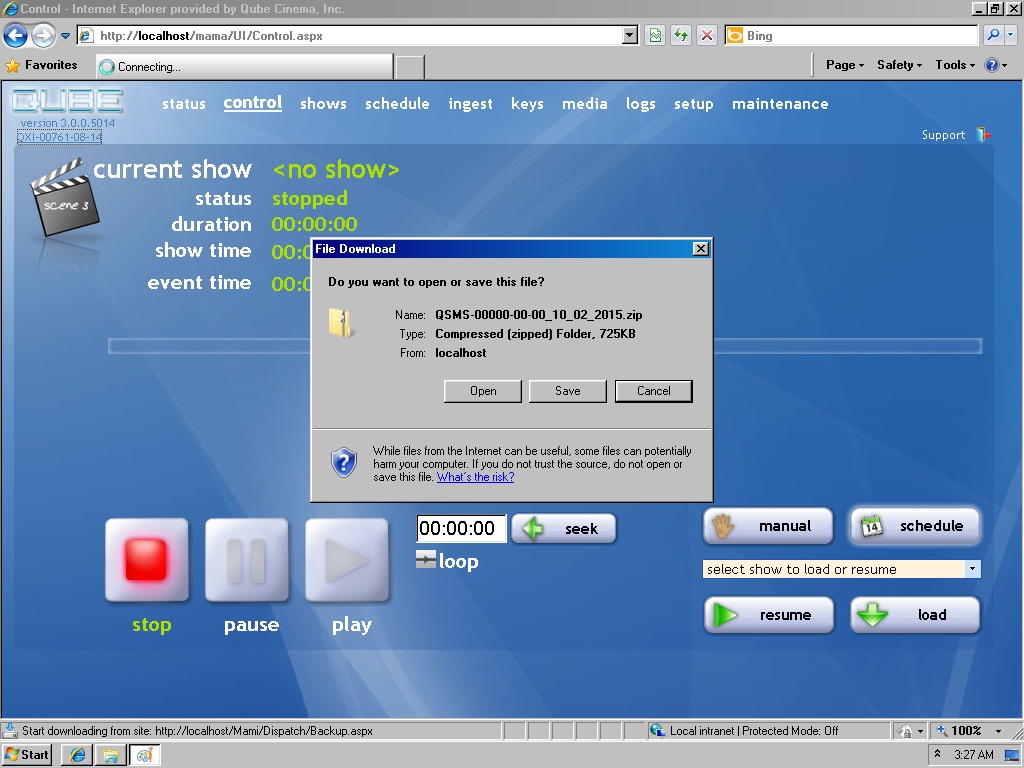This screenshot has height=768, width=1024.
Task: Open the keys tab
Action: 527,104
